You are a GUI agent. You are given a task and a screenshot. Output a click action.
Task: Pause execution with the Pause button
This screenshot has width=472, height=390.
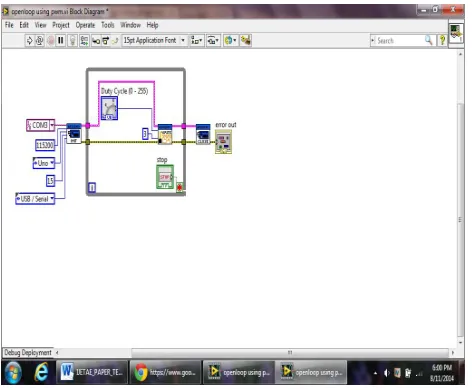tap(61, 41)
